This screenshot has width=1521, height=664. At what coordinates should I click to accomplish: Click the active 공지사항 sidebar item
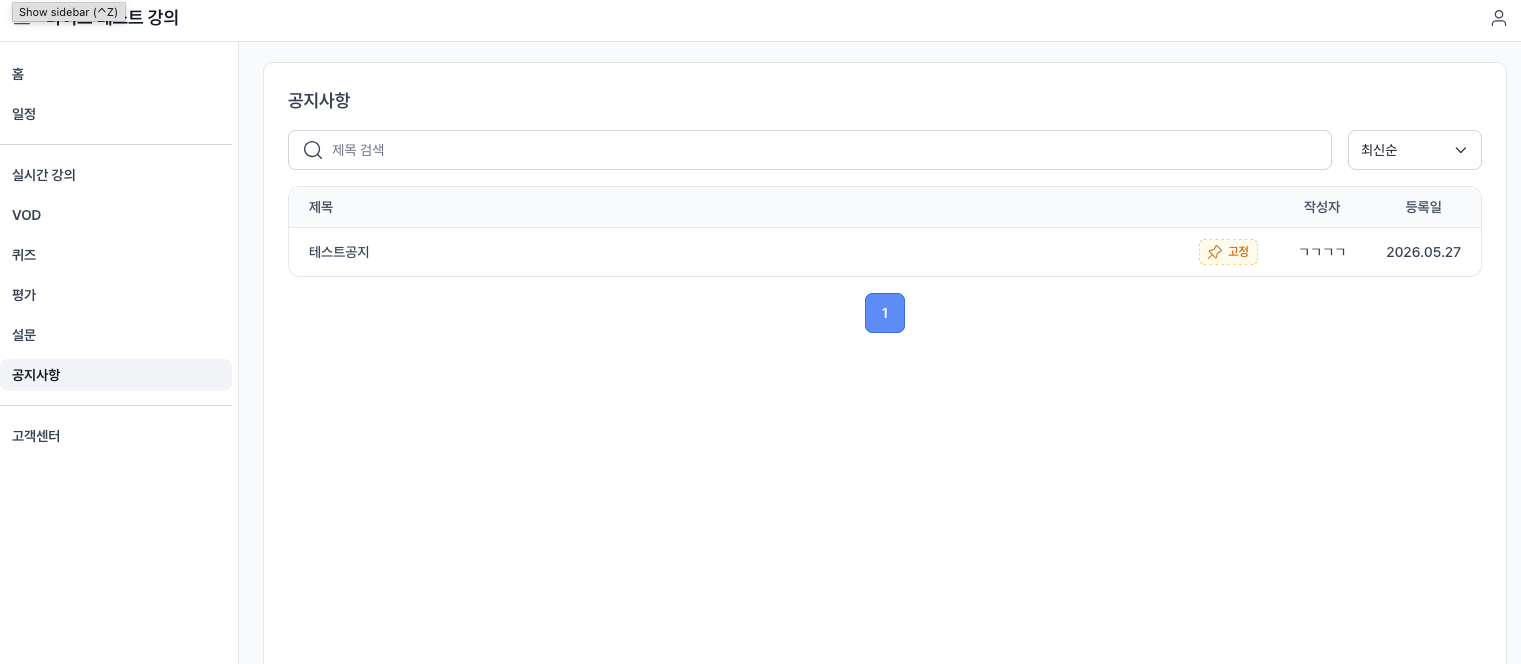pyautogui.click(x=116, y=375)
